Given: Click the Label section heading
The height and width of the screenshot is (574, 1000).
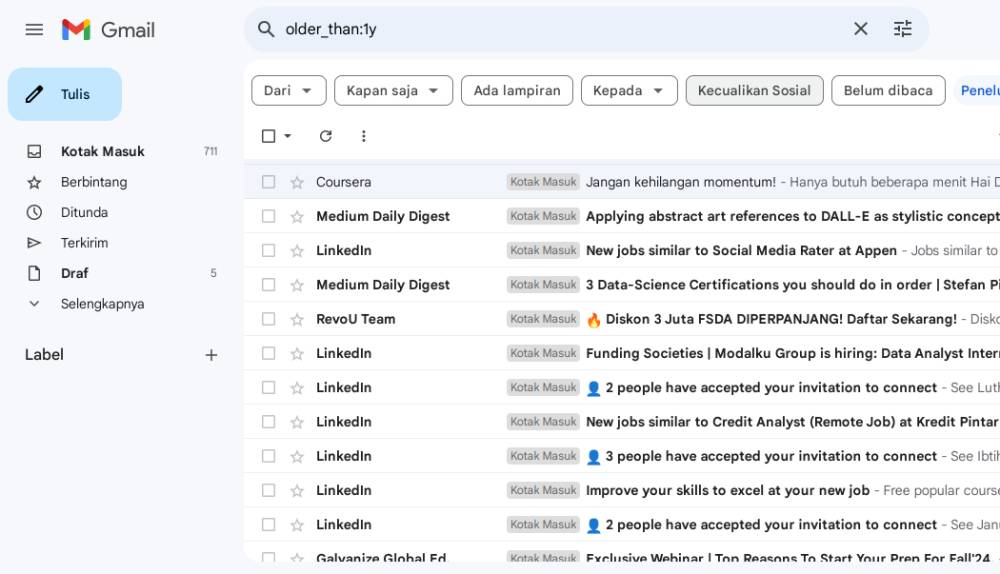Looking at the screenshot, I should (44, 355).
